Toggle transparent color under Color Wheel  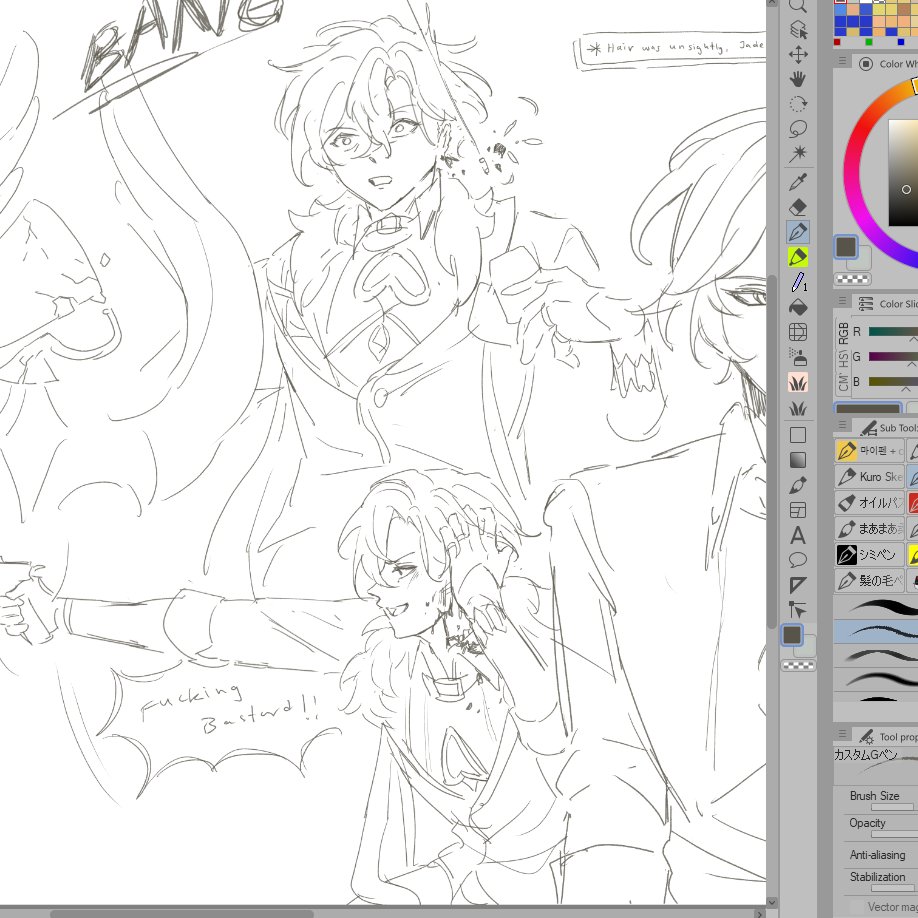[852, 279]
